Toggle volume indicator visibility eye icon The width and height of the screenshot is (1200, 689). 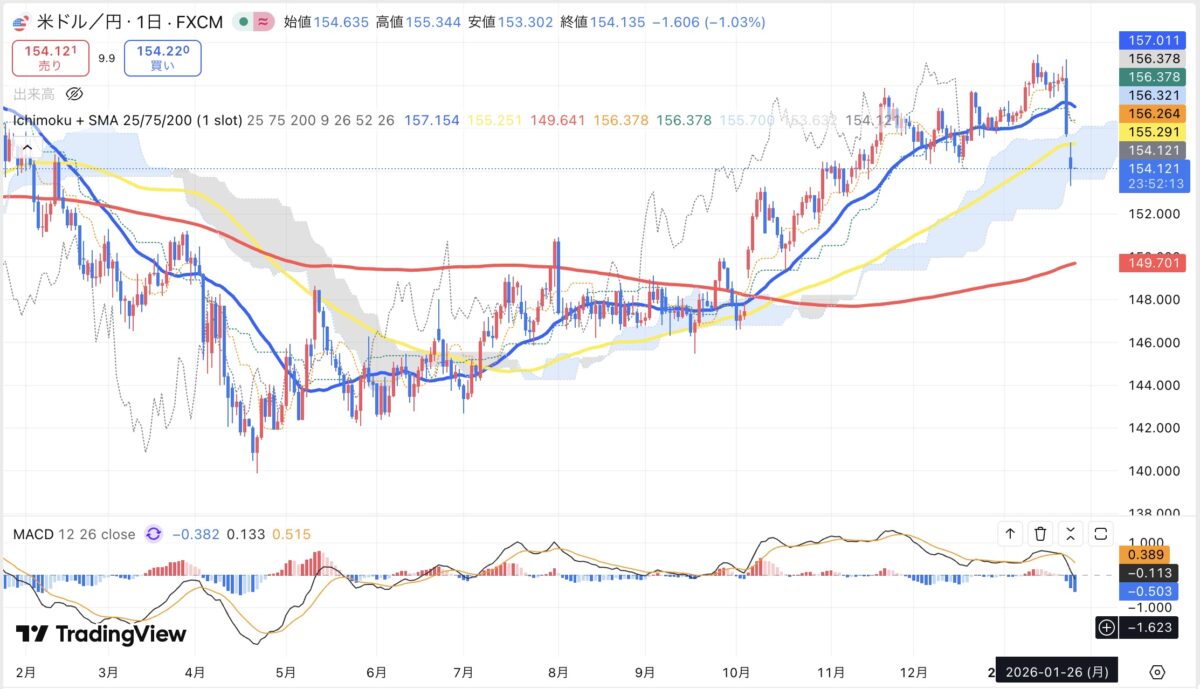73,94
